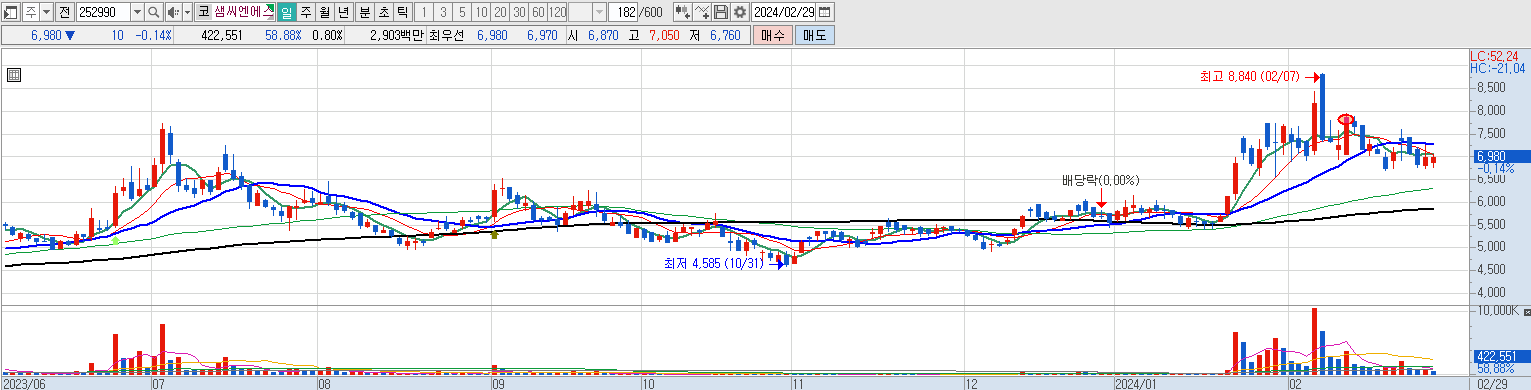Select the 초 second chart period
The width and height of the screenshot is (1531, 390).
[x=384, y=12]
